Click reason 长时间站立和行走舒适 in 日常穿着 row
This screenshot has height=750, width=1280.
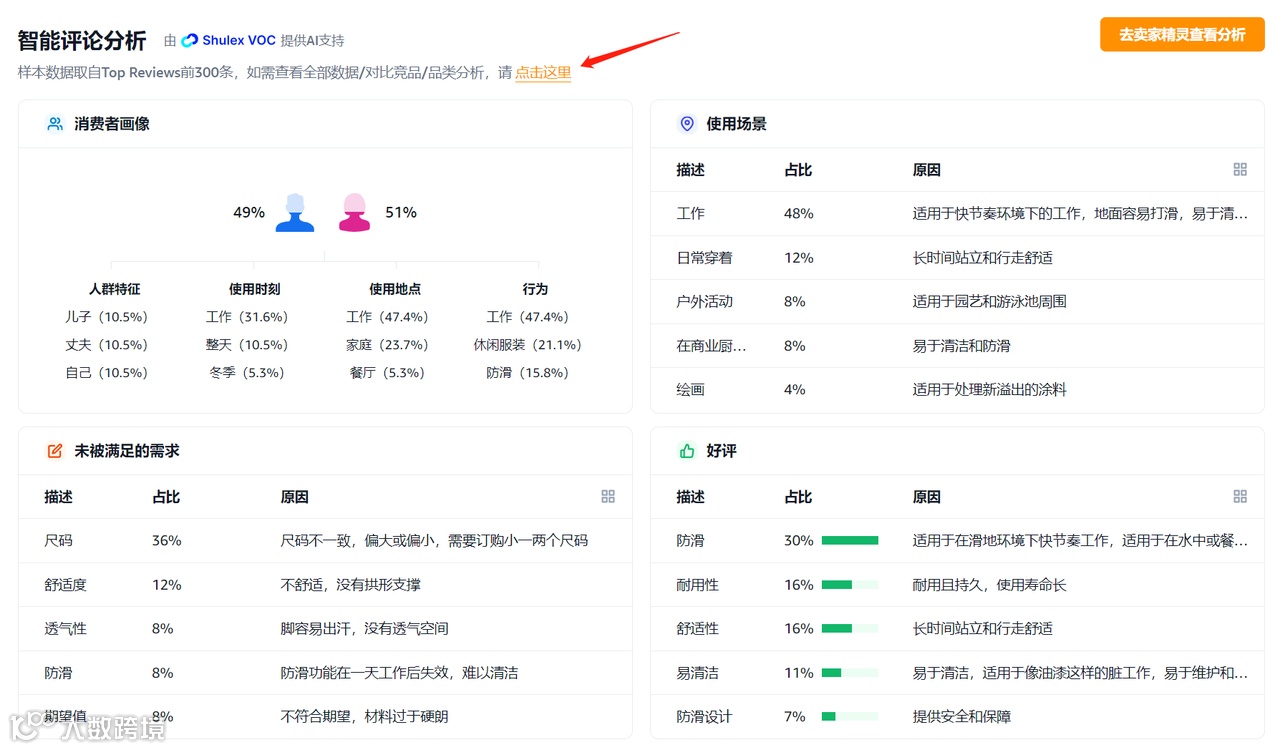[982, 257]
